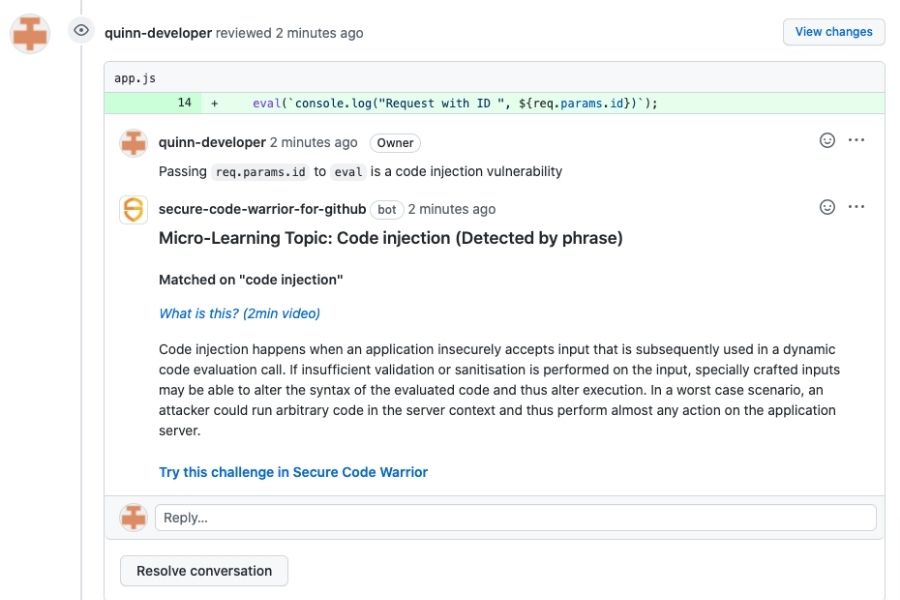Image resolution: width=900 pixels, height=600 pixels.
Task: Click the eye visibility icon near the reviewer
Action: (80, 31)
